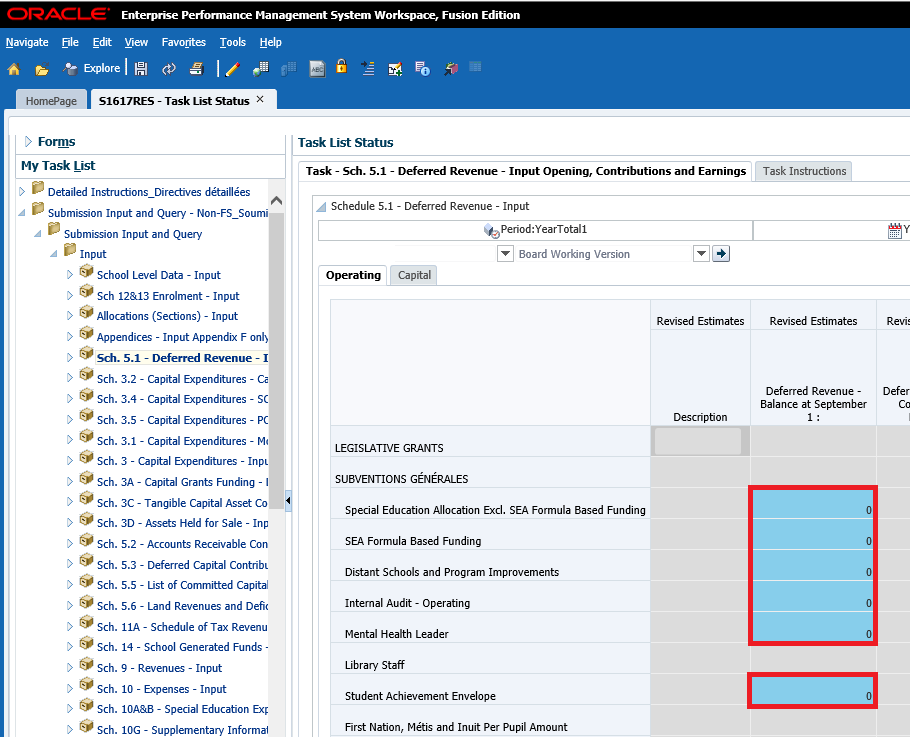
Task: Open the Board Working Version dropdown
Action: click(701, 254)
